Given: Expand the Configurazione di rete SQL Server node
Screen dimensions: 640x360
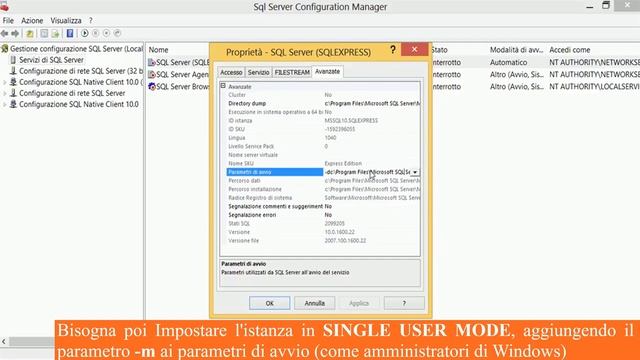Looking at the screenshot, I should 4,93.
